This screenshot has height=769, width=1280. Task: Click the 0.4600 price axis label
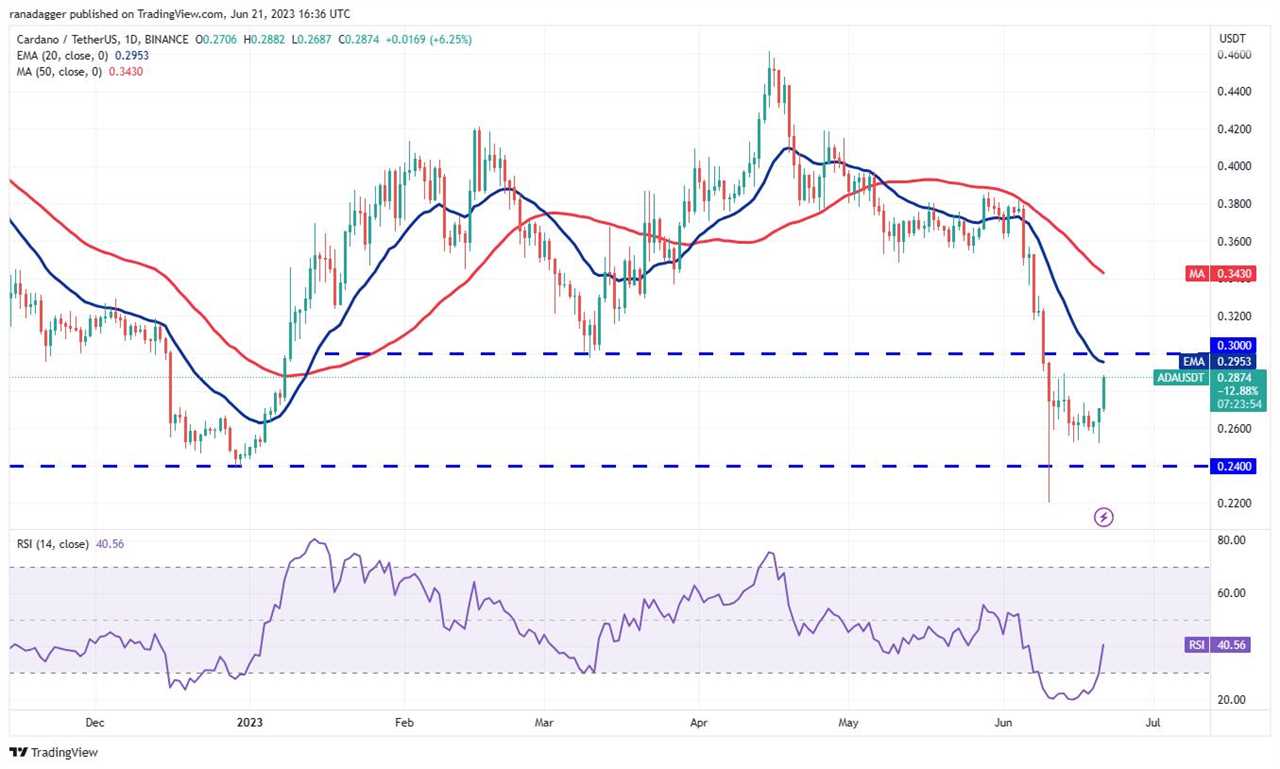(1235, 55)
